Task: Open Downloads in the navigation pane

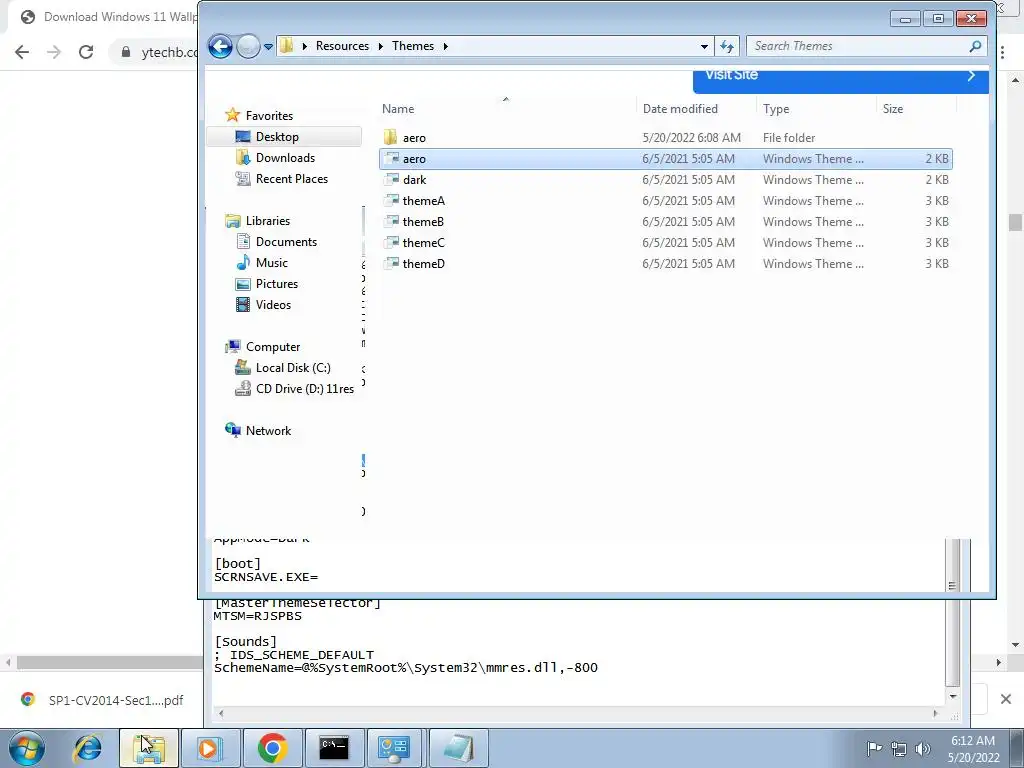Action: point(285,157)
